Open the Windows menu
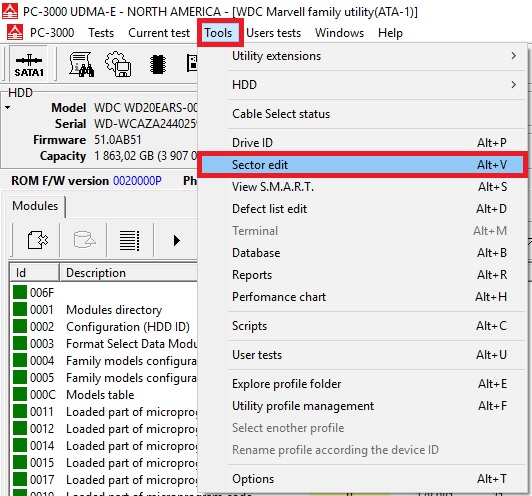The image size is (532, 496). (339, 33)
